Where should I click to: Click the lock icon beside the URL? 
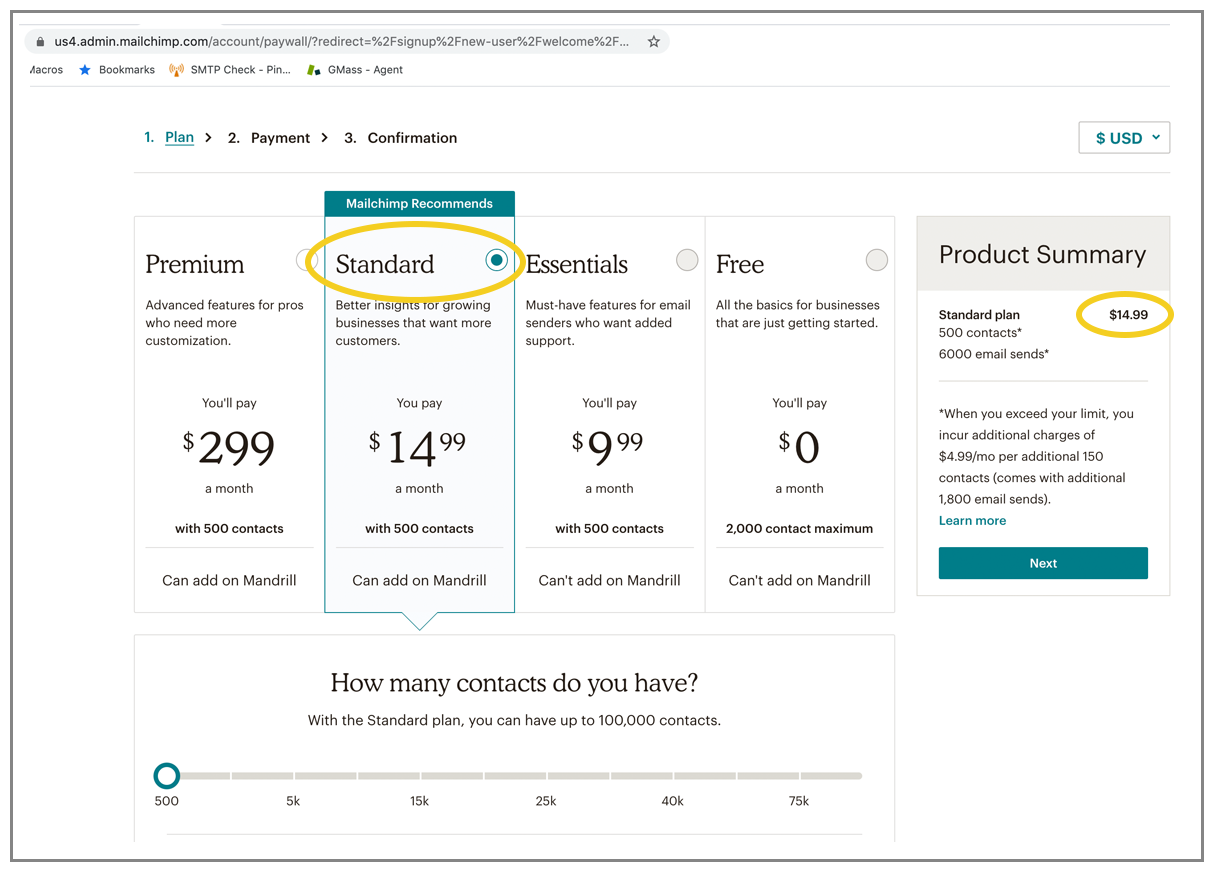(x=41, y=42)
